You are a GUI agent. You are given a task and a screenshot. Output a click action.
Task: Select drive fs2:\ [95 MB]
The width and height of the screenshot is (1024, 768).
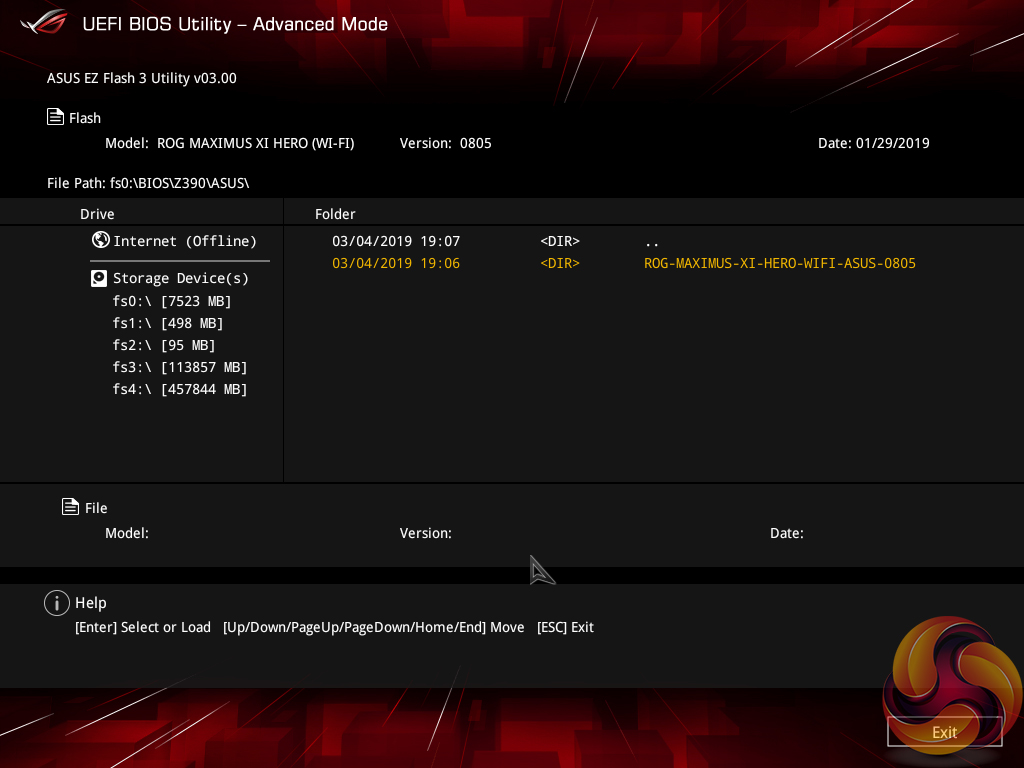(x=164, y=345)
